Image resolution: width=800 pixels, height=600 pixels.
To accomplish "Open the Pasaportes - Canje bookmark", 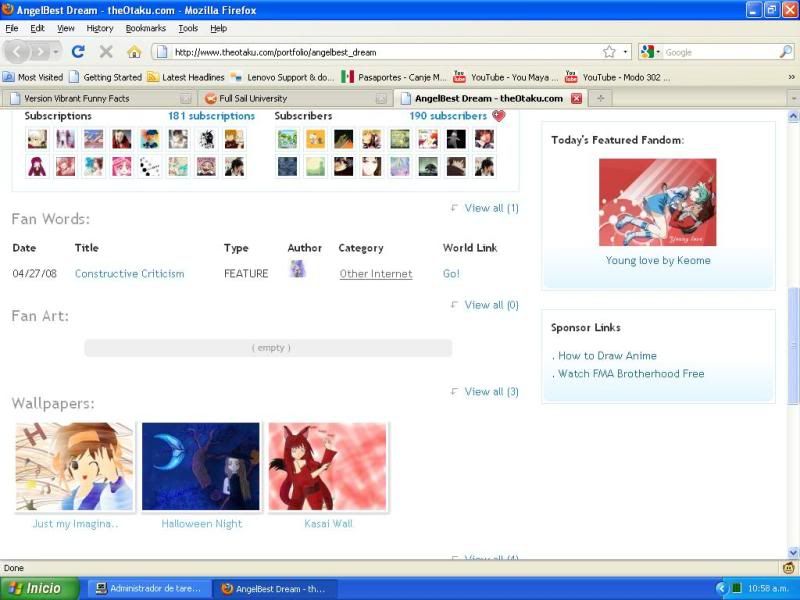I will pos(394,77).
